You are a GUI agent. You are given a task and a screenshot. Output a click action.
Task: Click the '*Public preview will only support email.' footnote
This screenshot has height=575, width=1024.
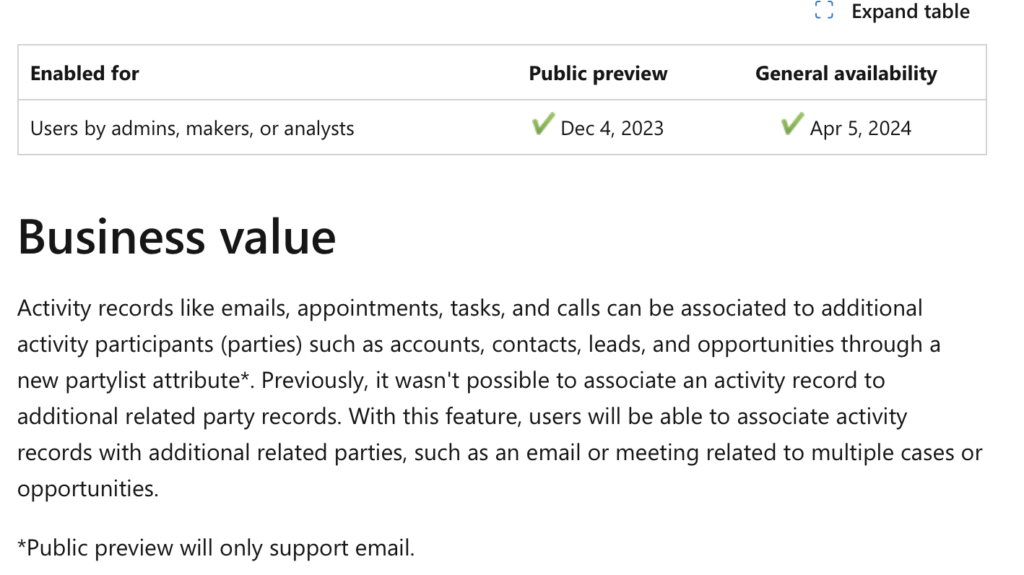coord(216,548)
